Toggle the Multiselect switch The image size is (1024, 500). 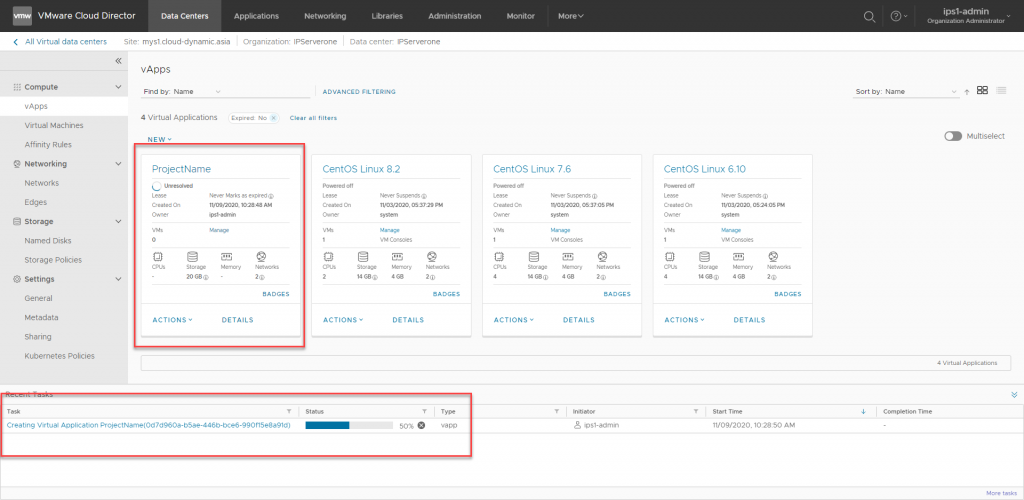[953, 135]
